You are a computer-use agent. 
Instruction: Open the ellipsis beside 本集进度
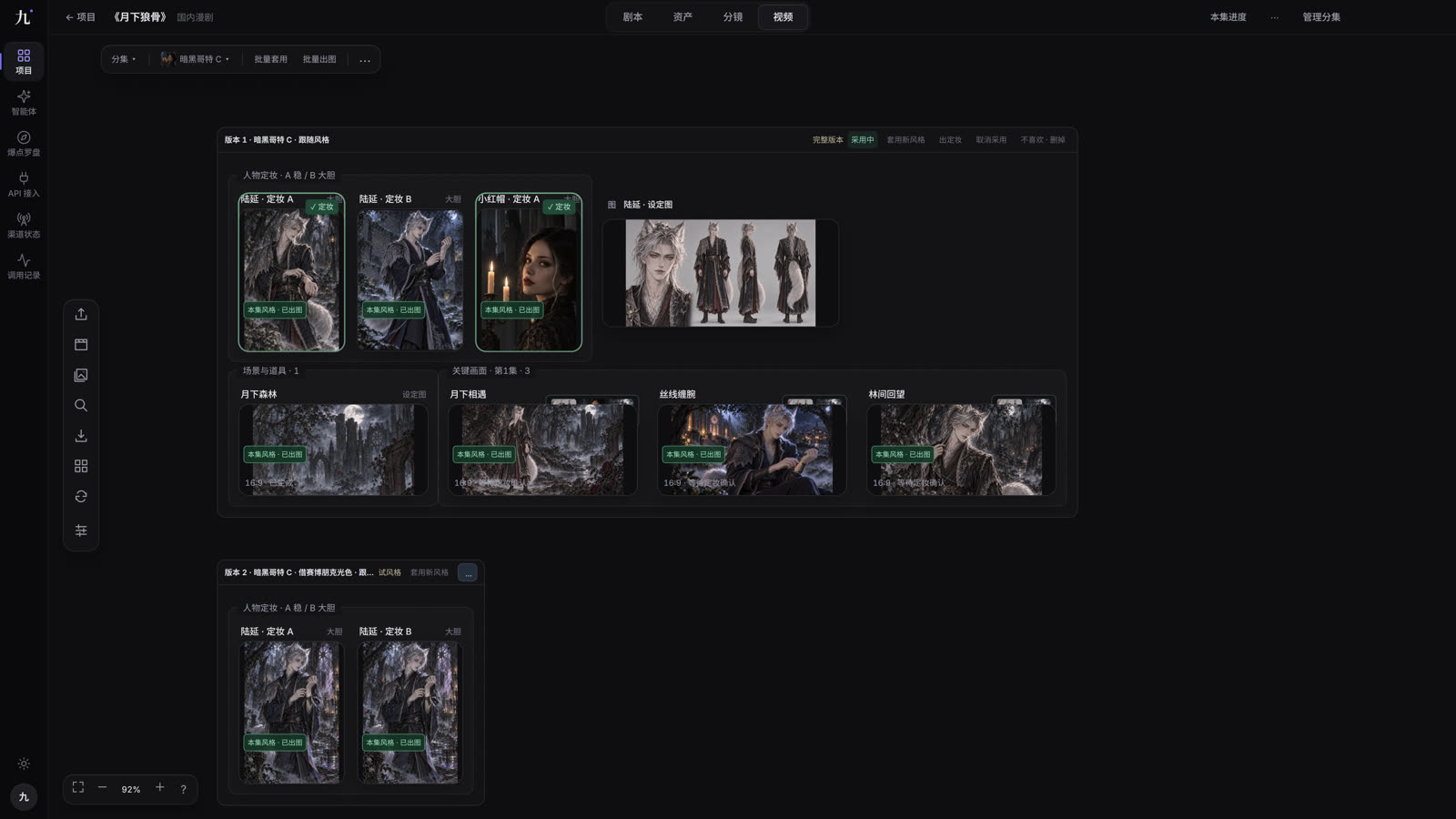pyautogui.click(x=1275, y=17)
